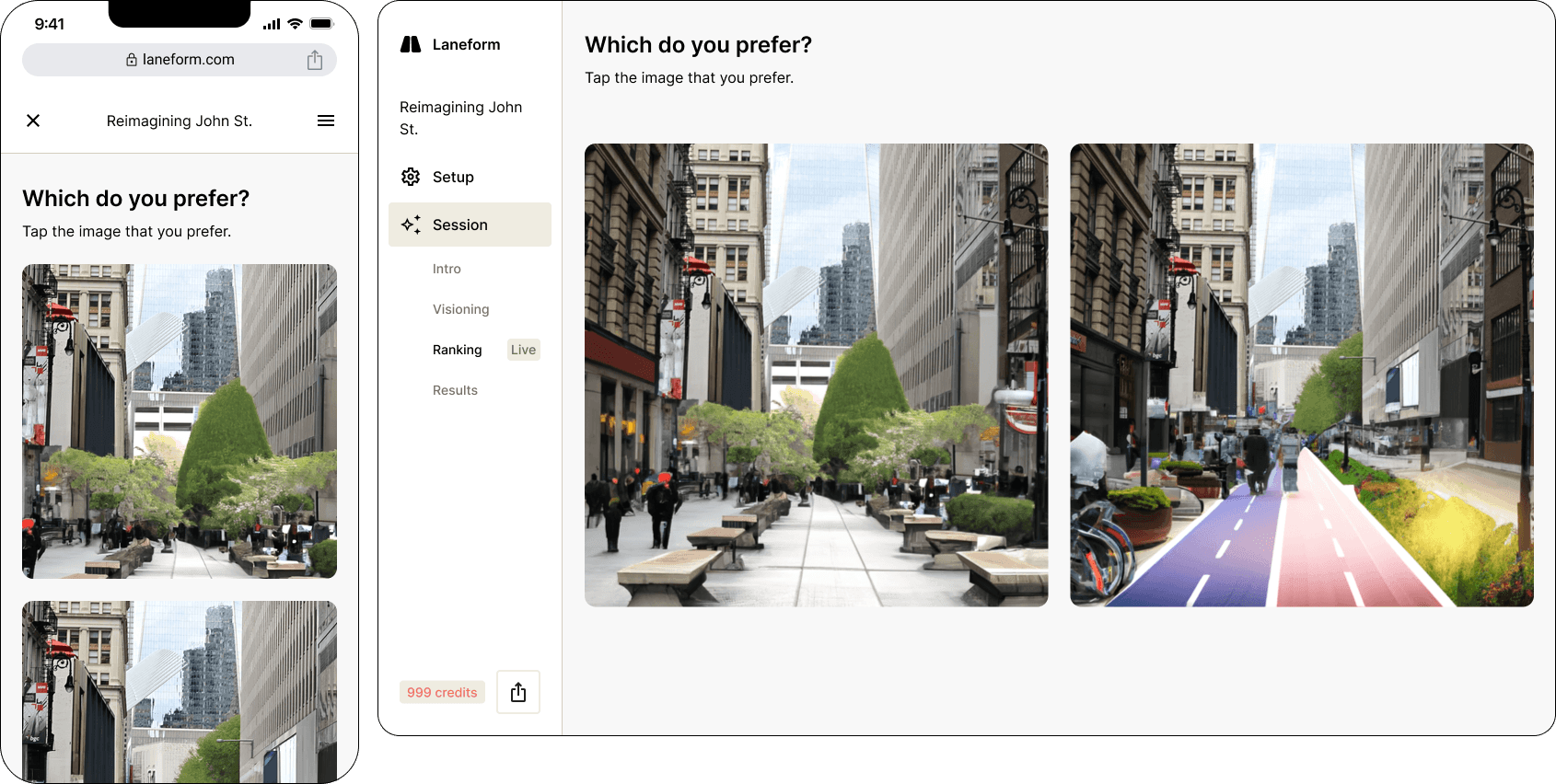1556x784 pixels.
Task: Go to the Intro step
Action: point(447,269)
